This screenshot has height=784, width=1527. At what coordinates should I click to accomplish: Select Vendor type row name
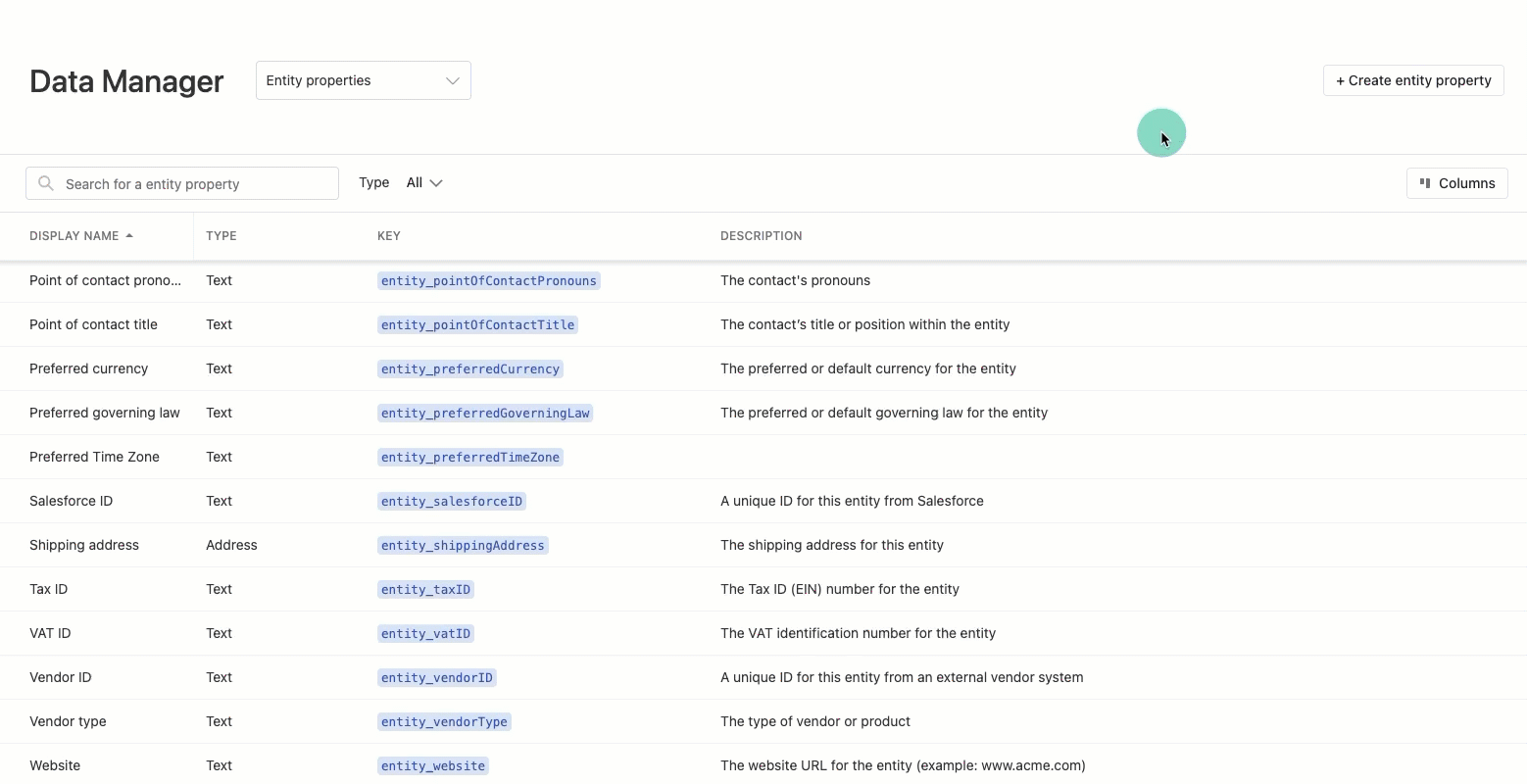tap(68, 721)
